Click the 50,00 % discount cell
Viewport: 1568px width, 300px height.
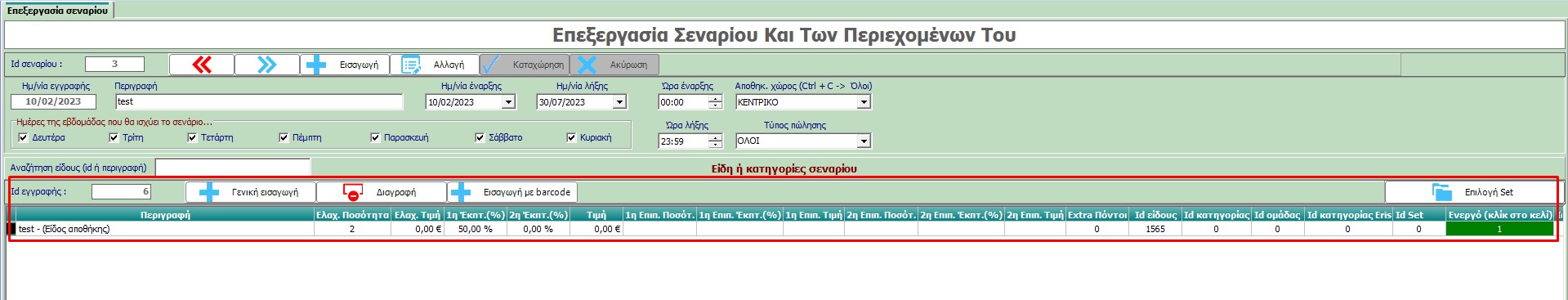(476, 229)
